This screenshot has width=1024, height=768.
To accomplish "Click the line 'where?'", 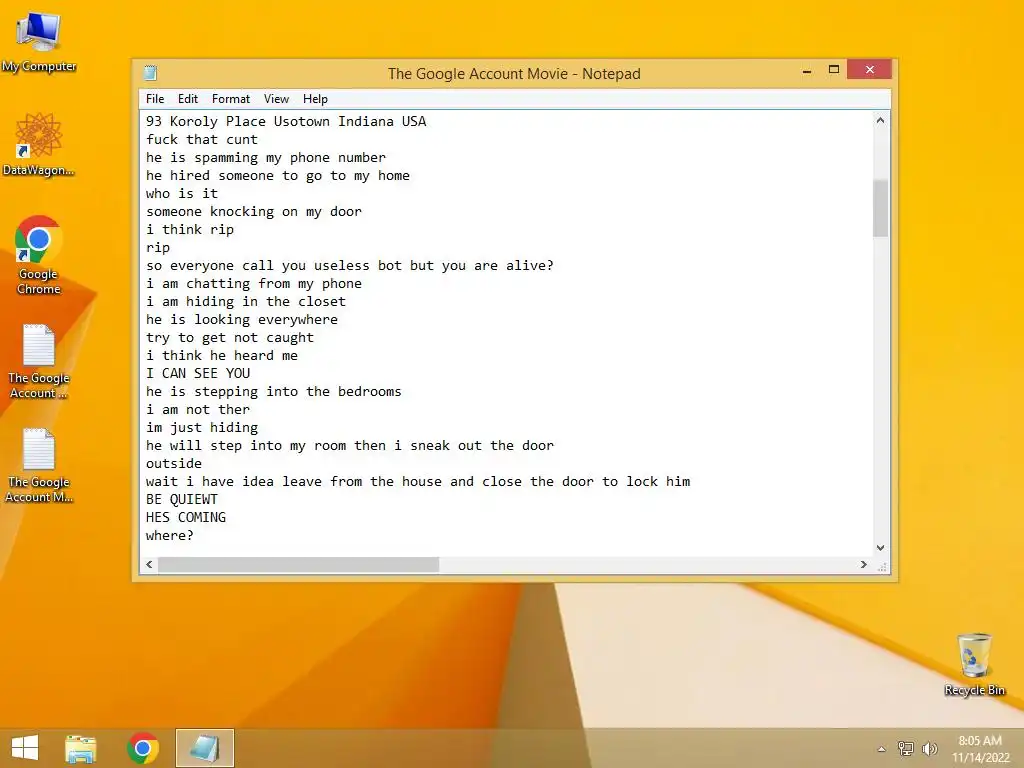I will tap(170, 536).
